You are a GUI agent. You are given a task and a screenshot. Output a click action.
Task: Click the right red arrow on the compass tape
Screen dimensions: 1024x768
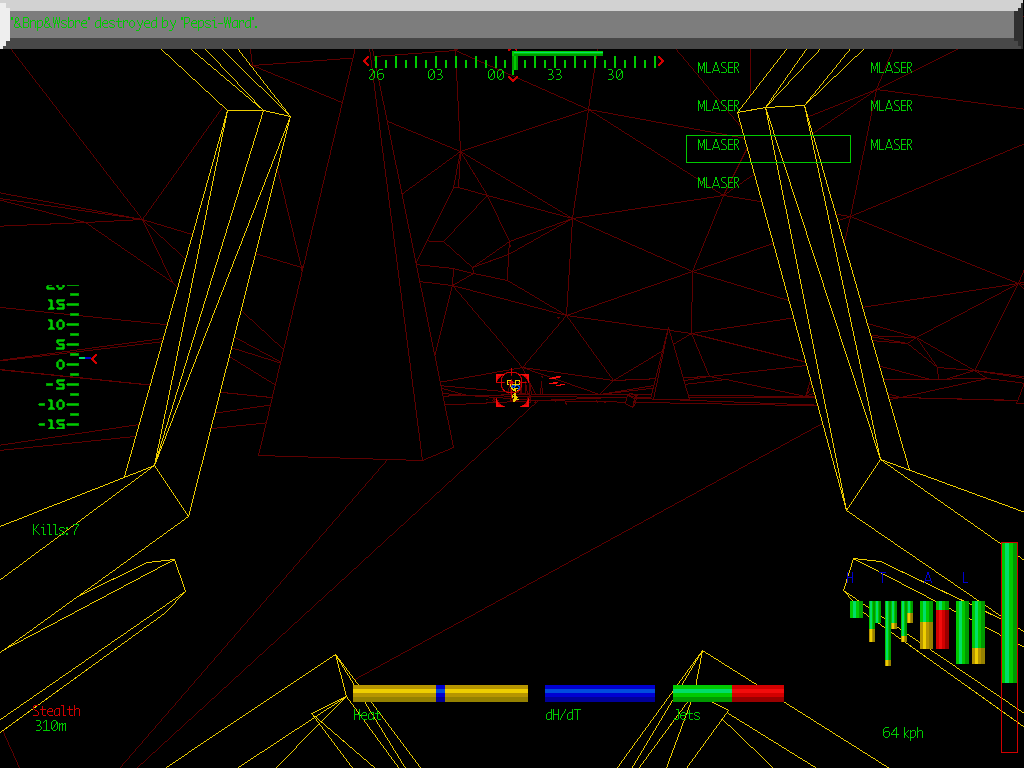(x=660, y=60)
